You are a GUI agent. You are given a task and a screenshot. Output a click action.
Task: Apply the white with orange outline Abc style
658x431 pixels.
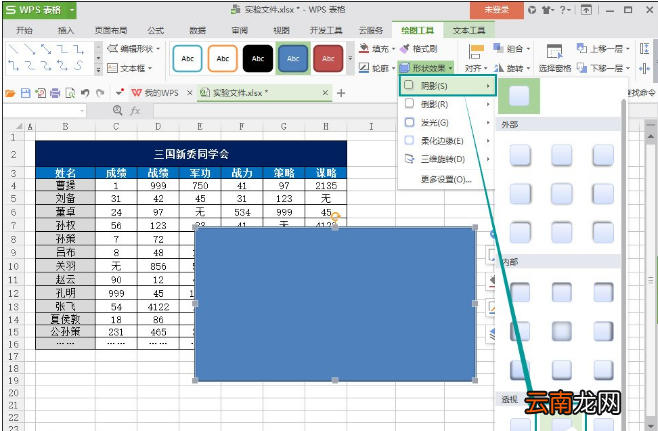coord(222,58)
